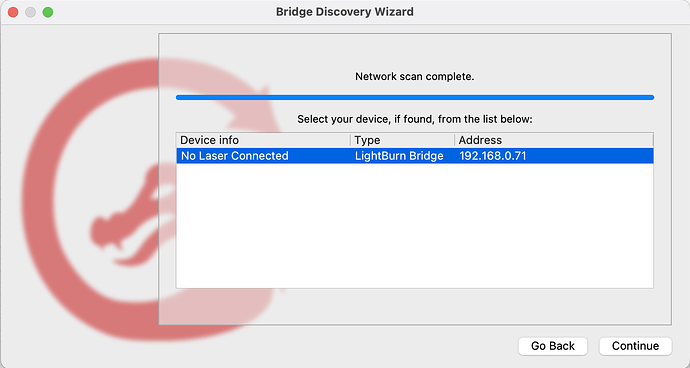Click the Select your device instruction label
Image resolution: width=690 pixels, height=368 pixels.
click(x=415, y=119)
